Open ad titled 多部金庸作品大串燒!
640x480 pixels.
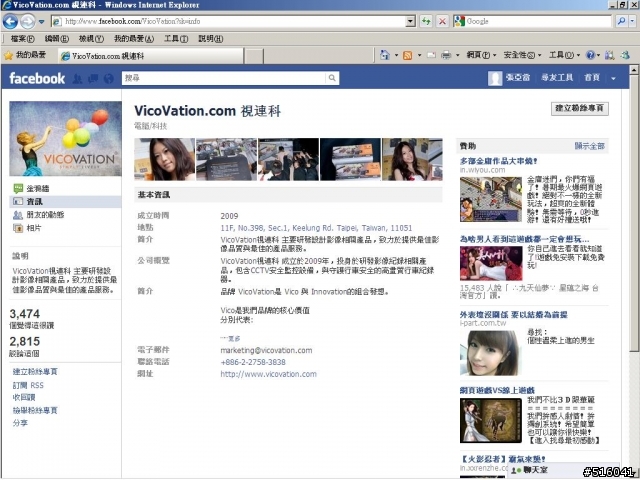tap(499, 161)
